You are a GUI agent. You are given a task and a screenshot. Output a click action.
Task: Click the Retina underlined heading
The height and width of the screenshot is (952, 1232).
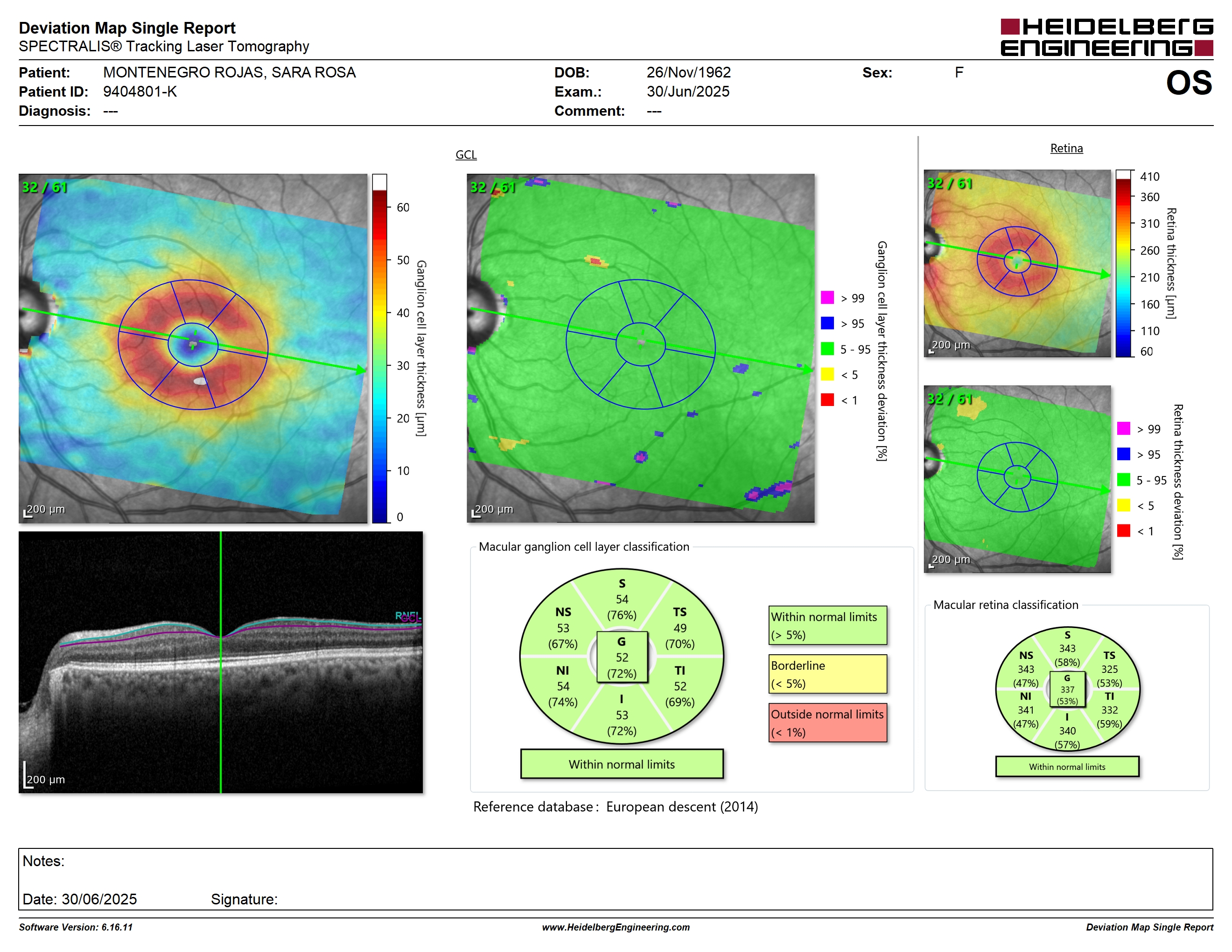pyautogui.click(x=1066, y=148)
